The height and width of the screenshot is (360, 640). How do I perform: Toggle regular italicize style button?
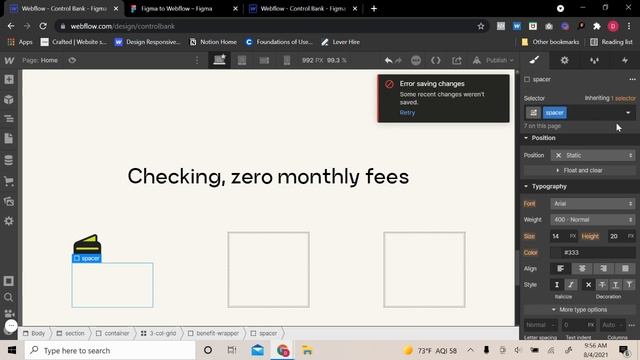coord(557,285)
